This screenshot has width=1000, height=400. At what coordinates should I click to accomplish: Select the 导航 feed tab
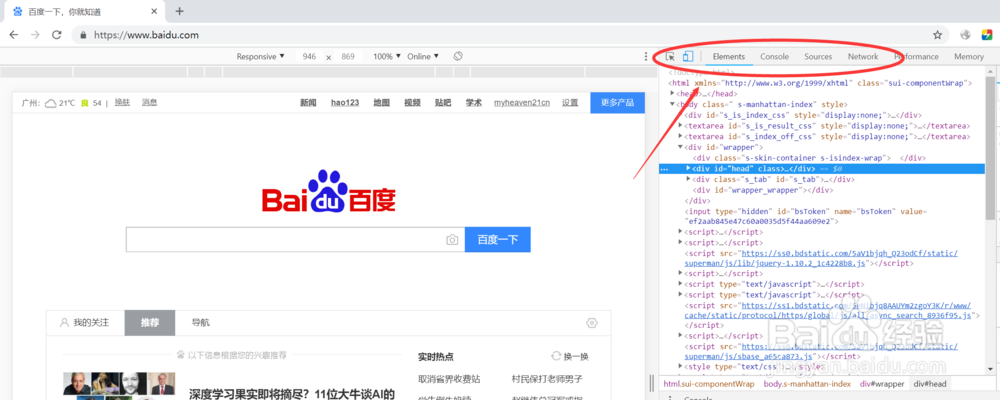pyautogui.click(x=200, y=323)
